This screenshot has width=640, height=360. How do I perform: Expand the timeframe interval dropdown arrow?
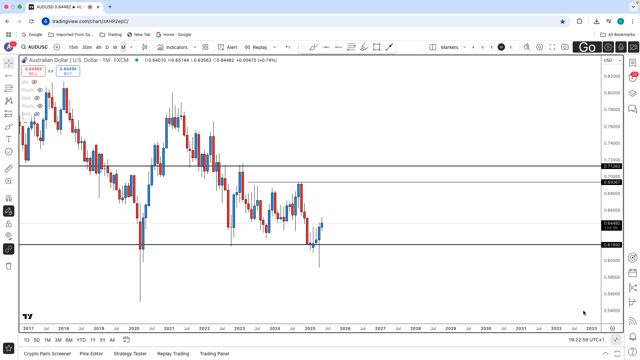coord(131,47)
